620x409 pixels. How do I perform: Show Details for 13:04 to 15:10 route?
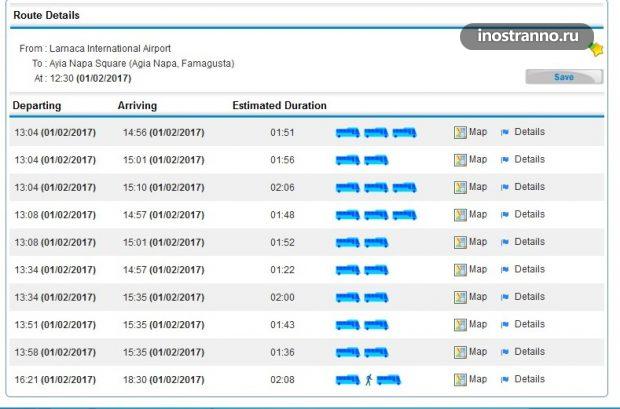point(529,187)
